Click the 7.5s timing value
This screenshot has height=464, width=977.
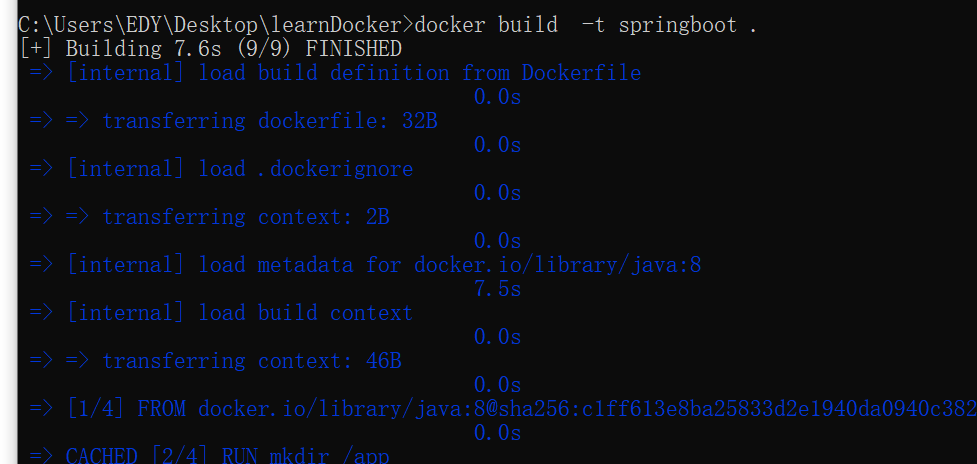coord(497,289)
